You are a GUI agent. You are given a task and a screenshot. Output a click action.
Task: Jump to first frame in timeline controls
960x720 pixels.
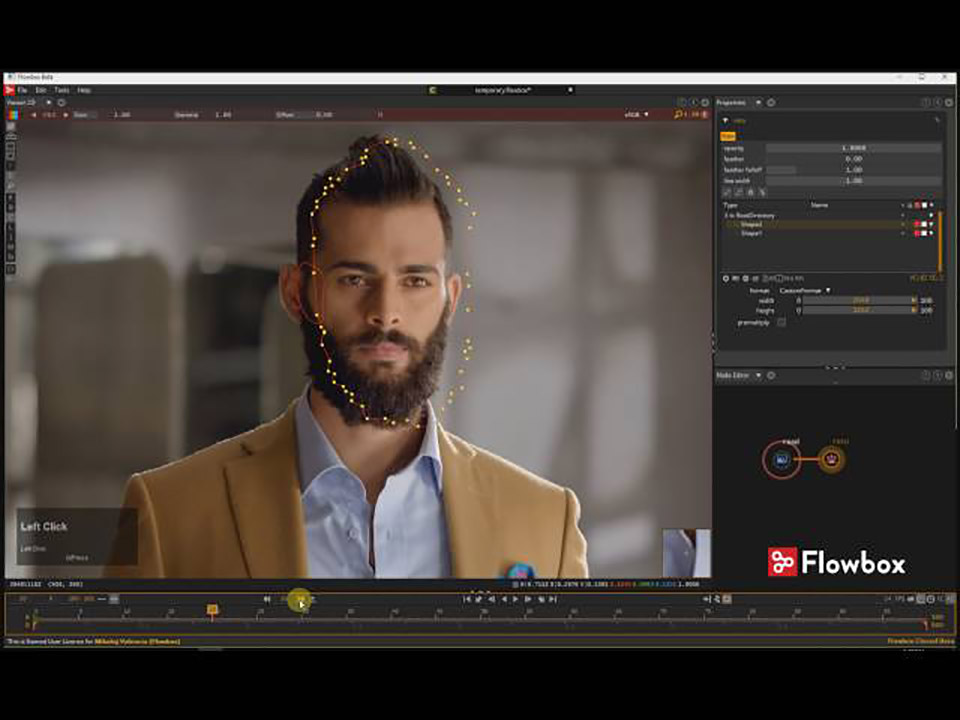tap(467, 599)
